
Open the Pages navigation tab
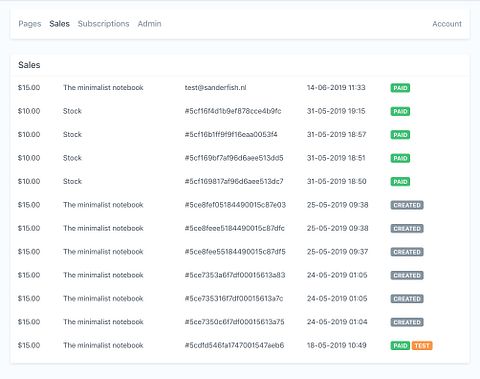(x=30, y=24)
